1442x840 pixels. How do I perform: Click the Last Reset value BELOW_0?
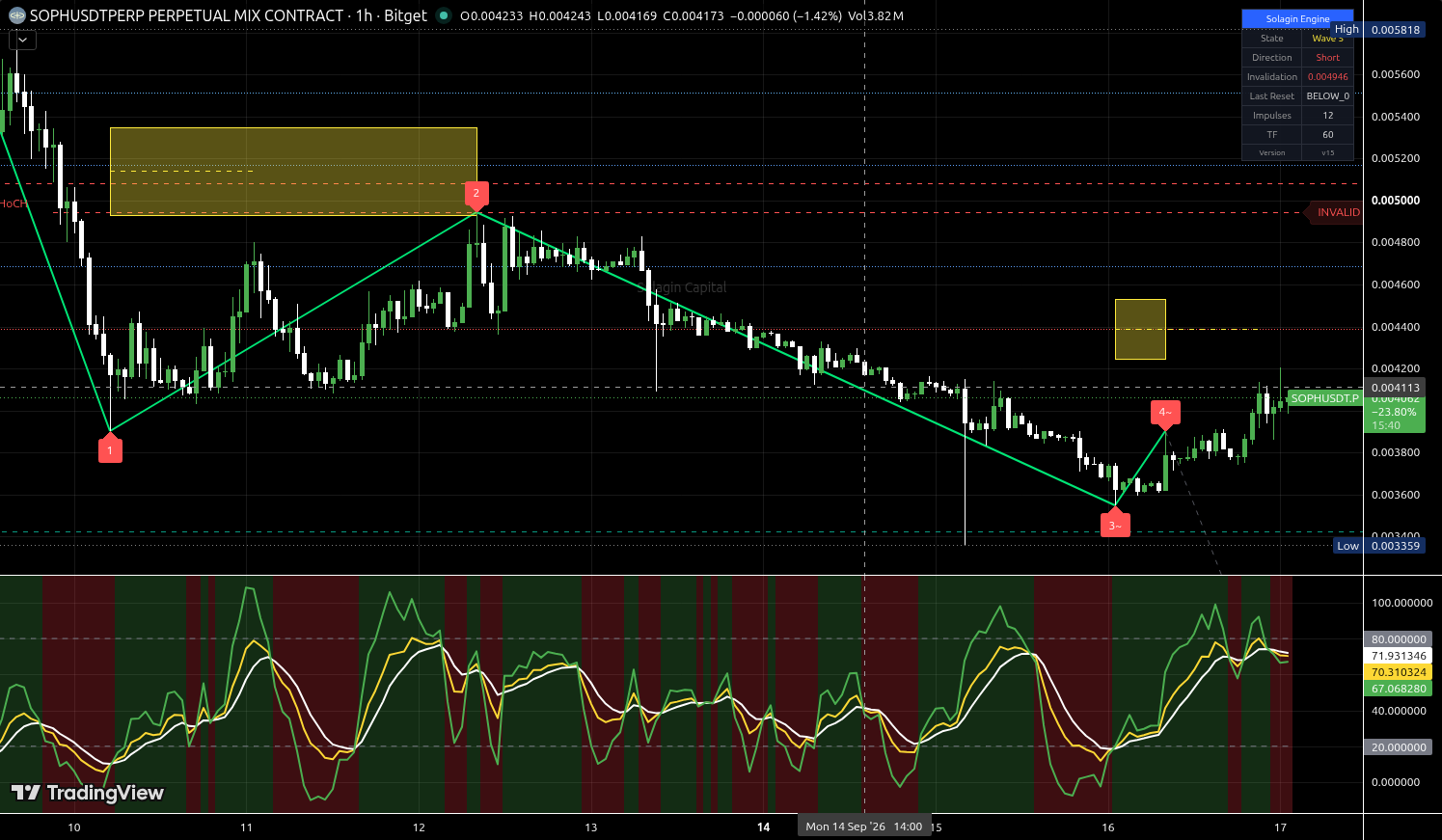coord(1327,96)
